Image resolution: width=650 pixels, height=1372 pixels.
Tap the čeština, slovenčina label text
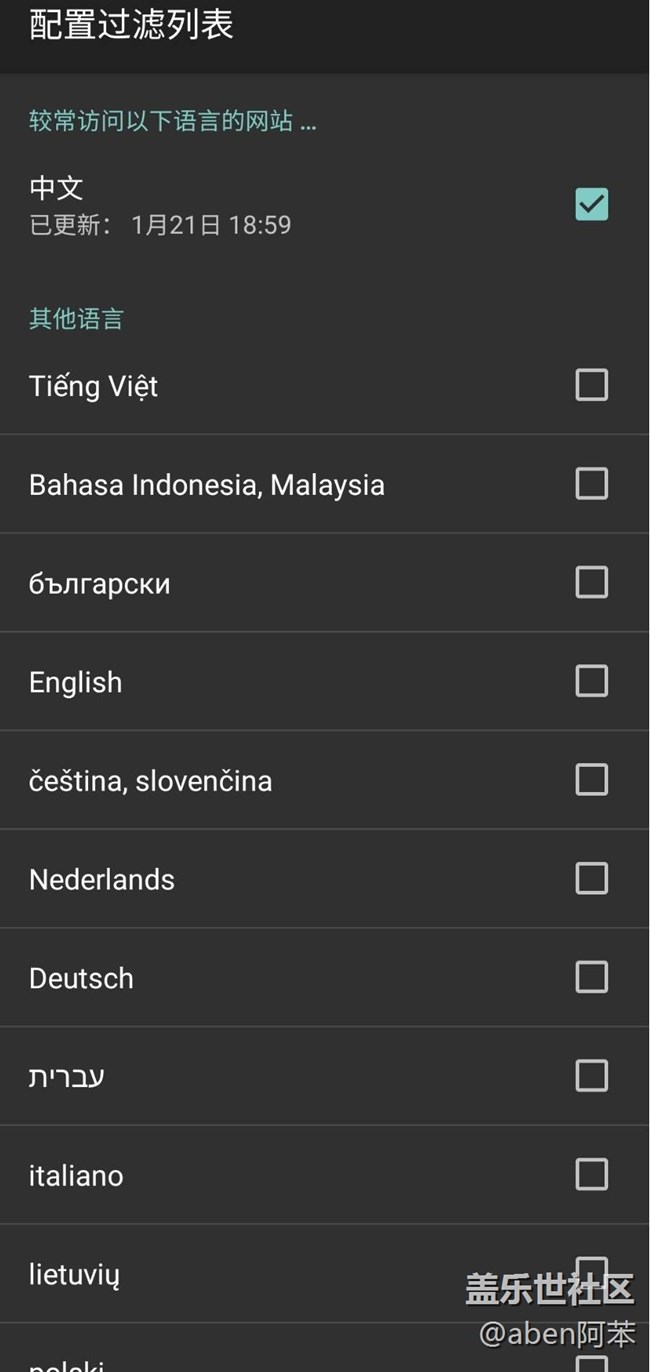click(150, 781)
